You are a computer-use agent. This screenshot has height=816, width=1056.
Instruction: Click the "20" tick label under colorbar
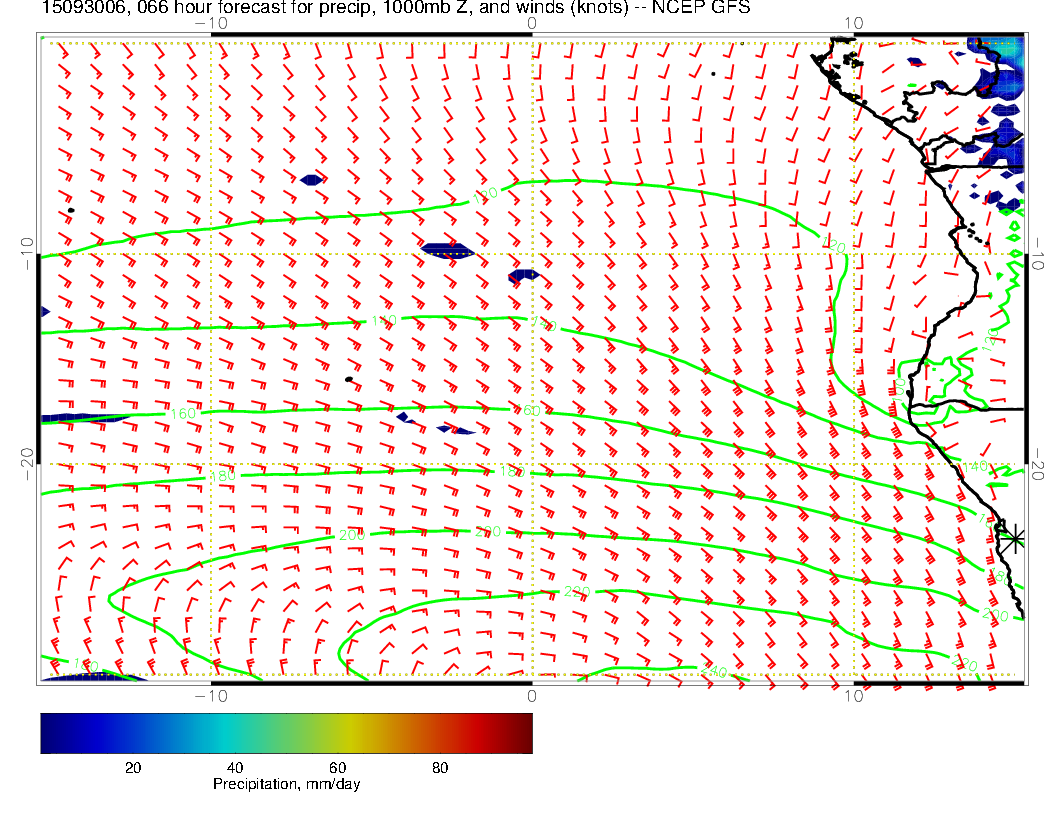pyautogui.click(x=133, y=768)
